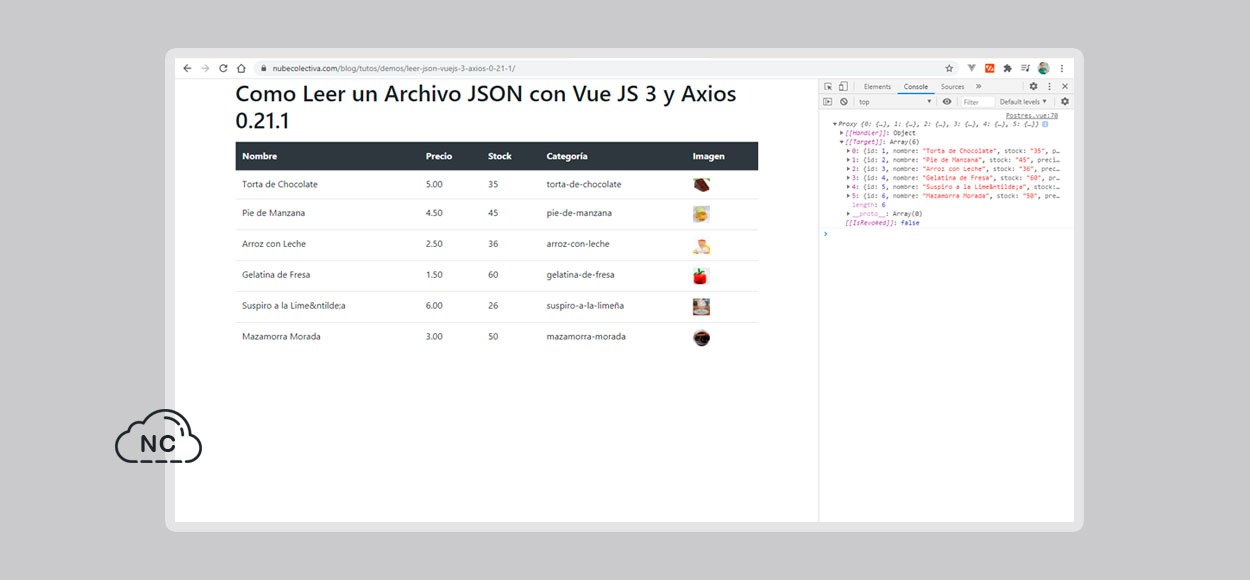
Task: Expand the __proto__ Array(0) entry
Action: (x=849, y=214)
